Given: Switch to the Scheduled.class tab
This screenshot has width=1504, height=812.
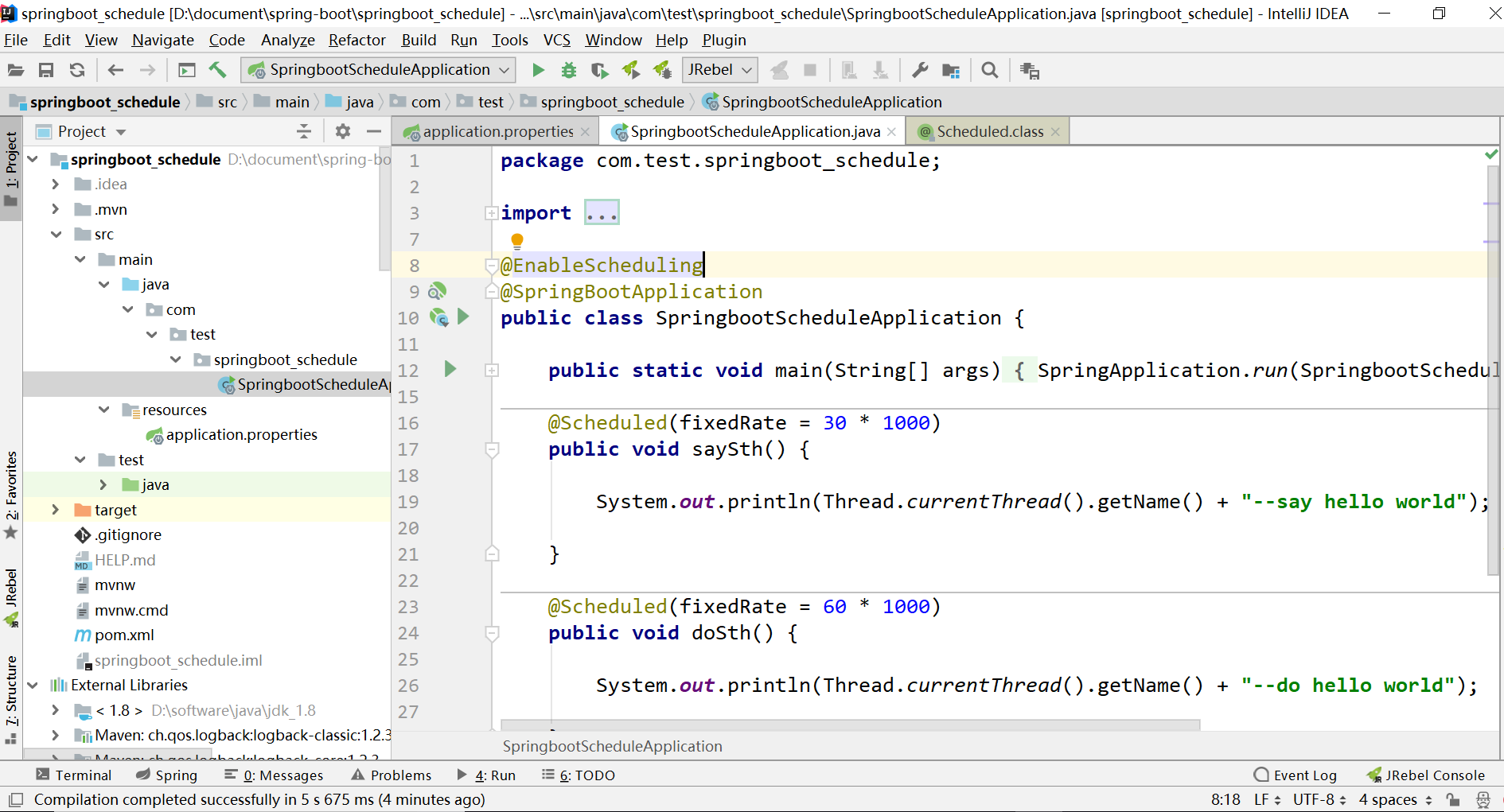Looking at the screenshot, I should [989, 131].
